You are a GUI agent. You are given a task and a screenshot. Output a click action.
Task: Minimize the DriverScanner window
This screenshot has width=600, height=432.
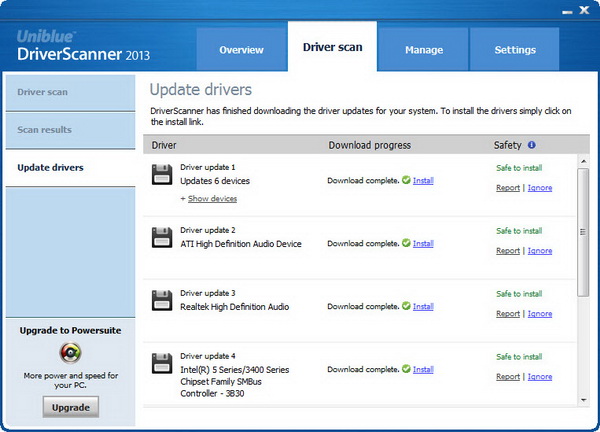pos(567,12)
